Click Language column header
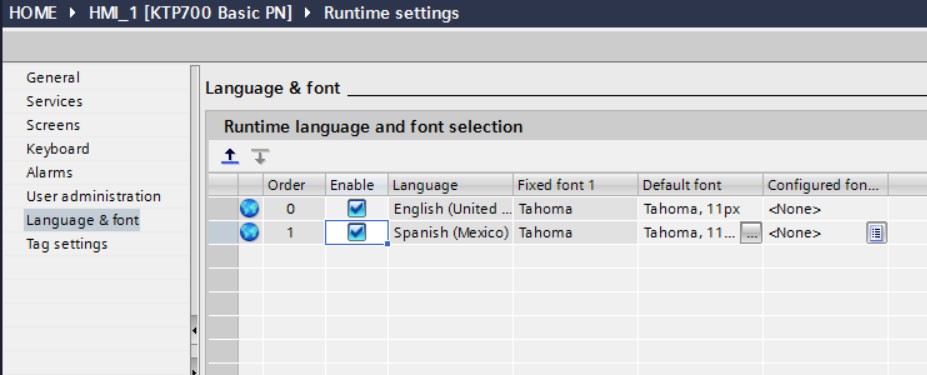Image resolution: width=927 pixels, height=375 pixels. [450, 185]
